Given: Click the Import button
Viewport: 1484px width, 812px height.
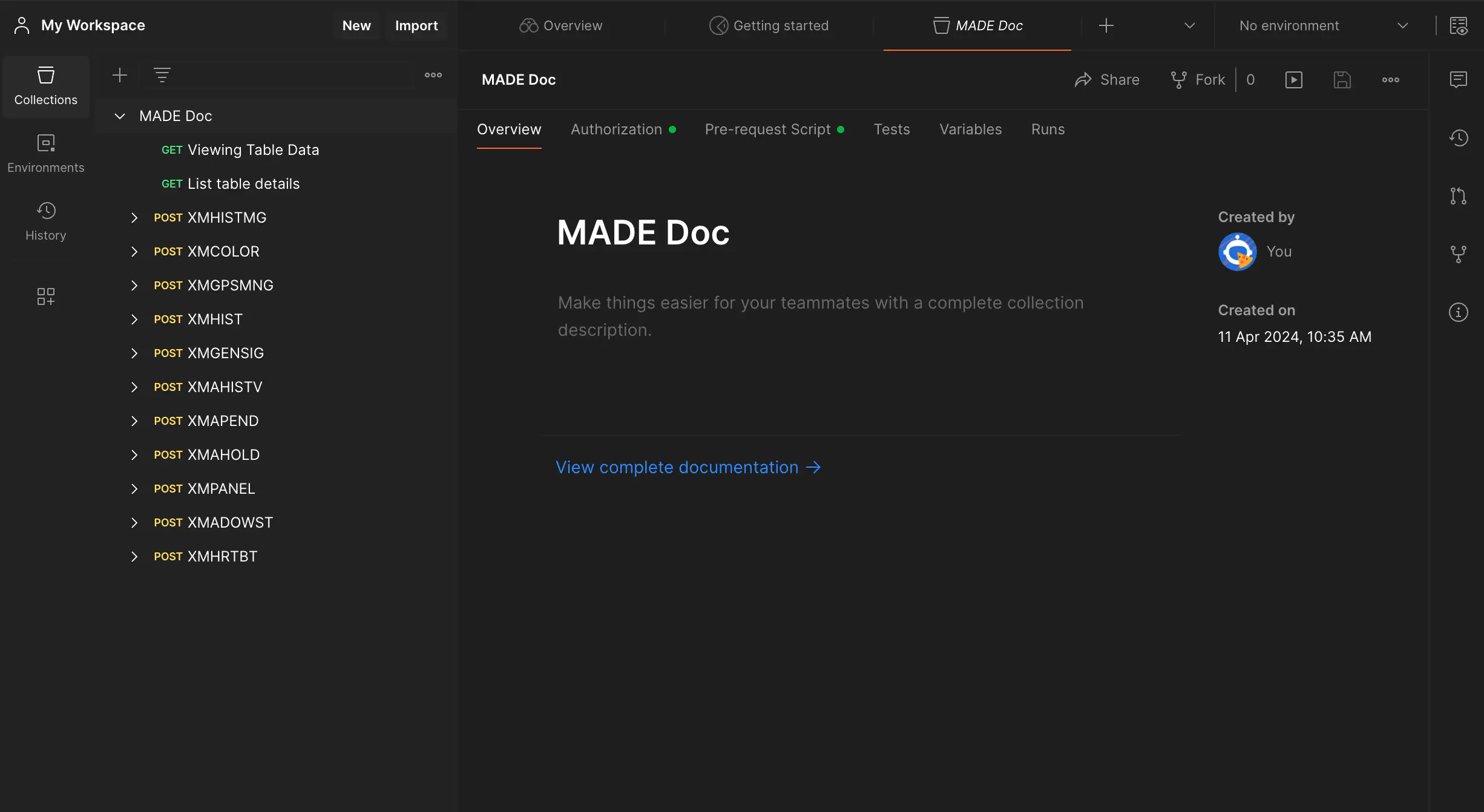Looking at the screenshot, I should point(416,25).
